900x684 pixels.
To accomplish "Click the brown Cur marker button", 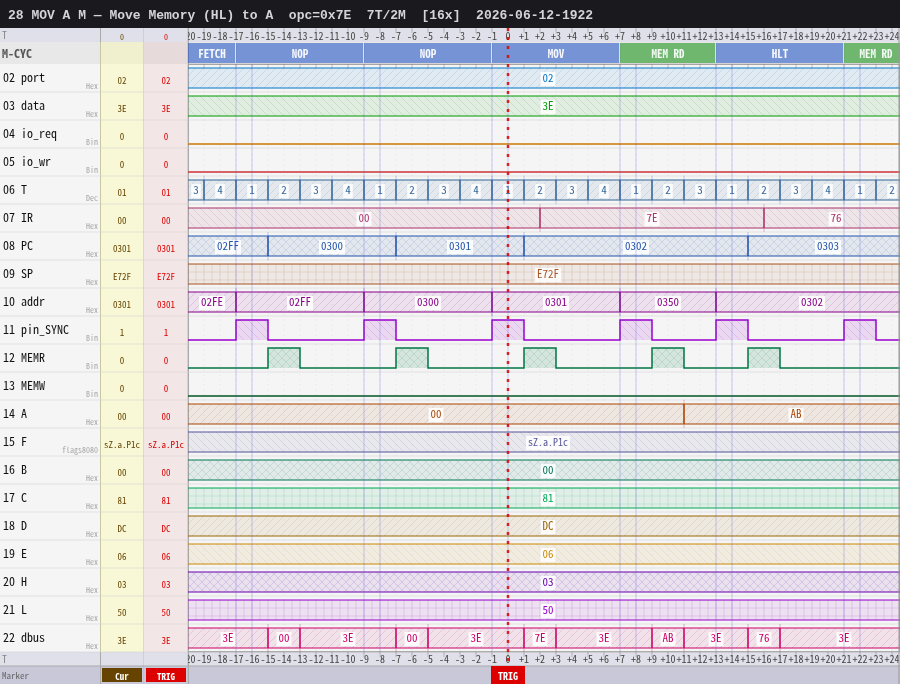I will 122,676.
